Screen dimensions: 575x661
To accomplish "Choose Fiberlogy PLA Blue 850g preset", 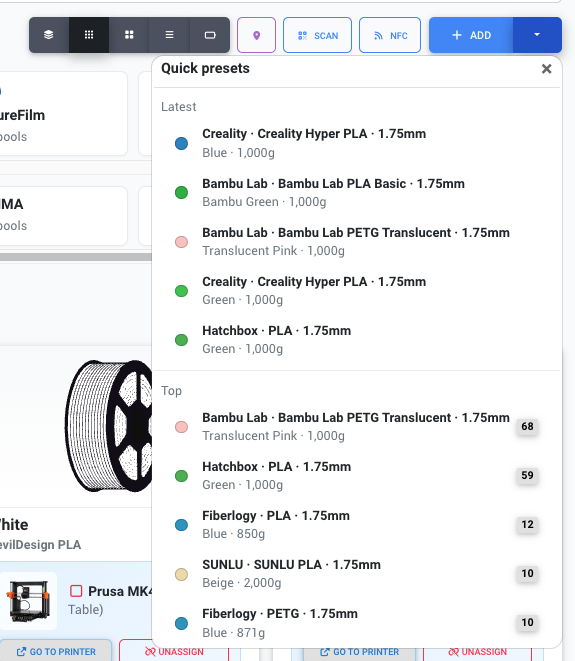I will point(357,524).
